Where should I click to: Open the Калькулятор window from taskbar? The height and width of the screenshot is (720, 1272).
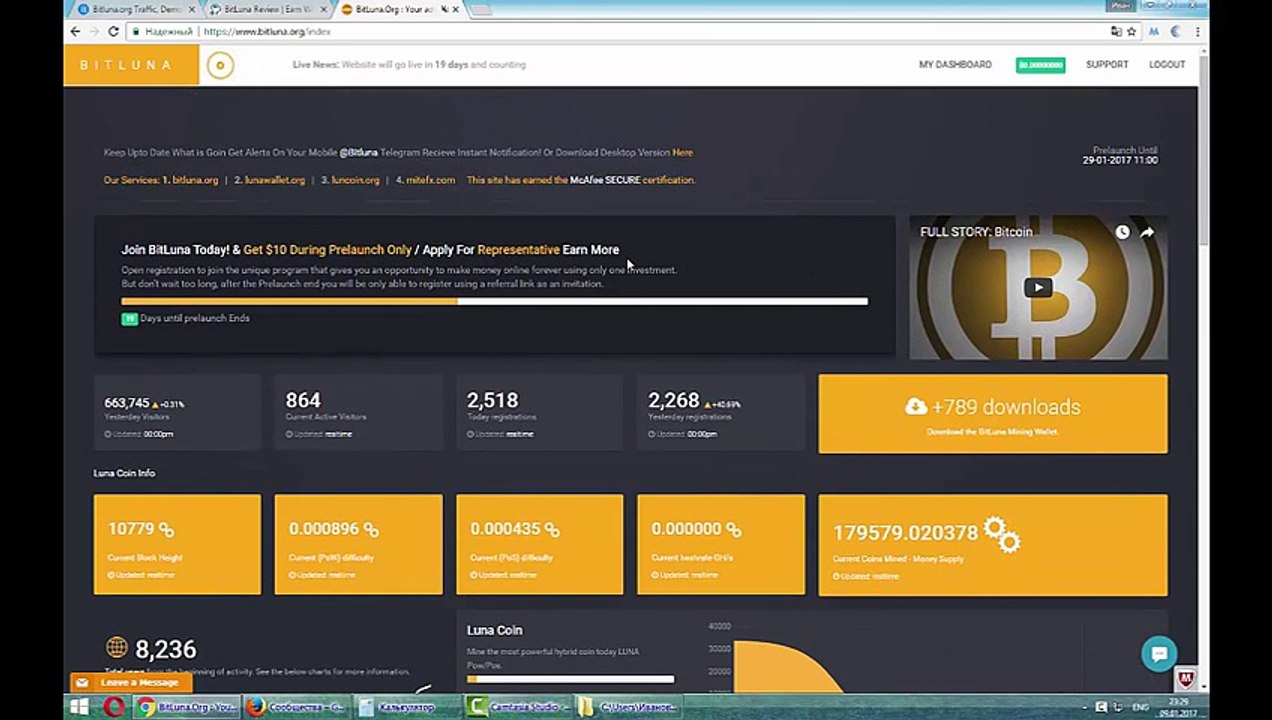tap(406, 707)
